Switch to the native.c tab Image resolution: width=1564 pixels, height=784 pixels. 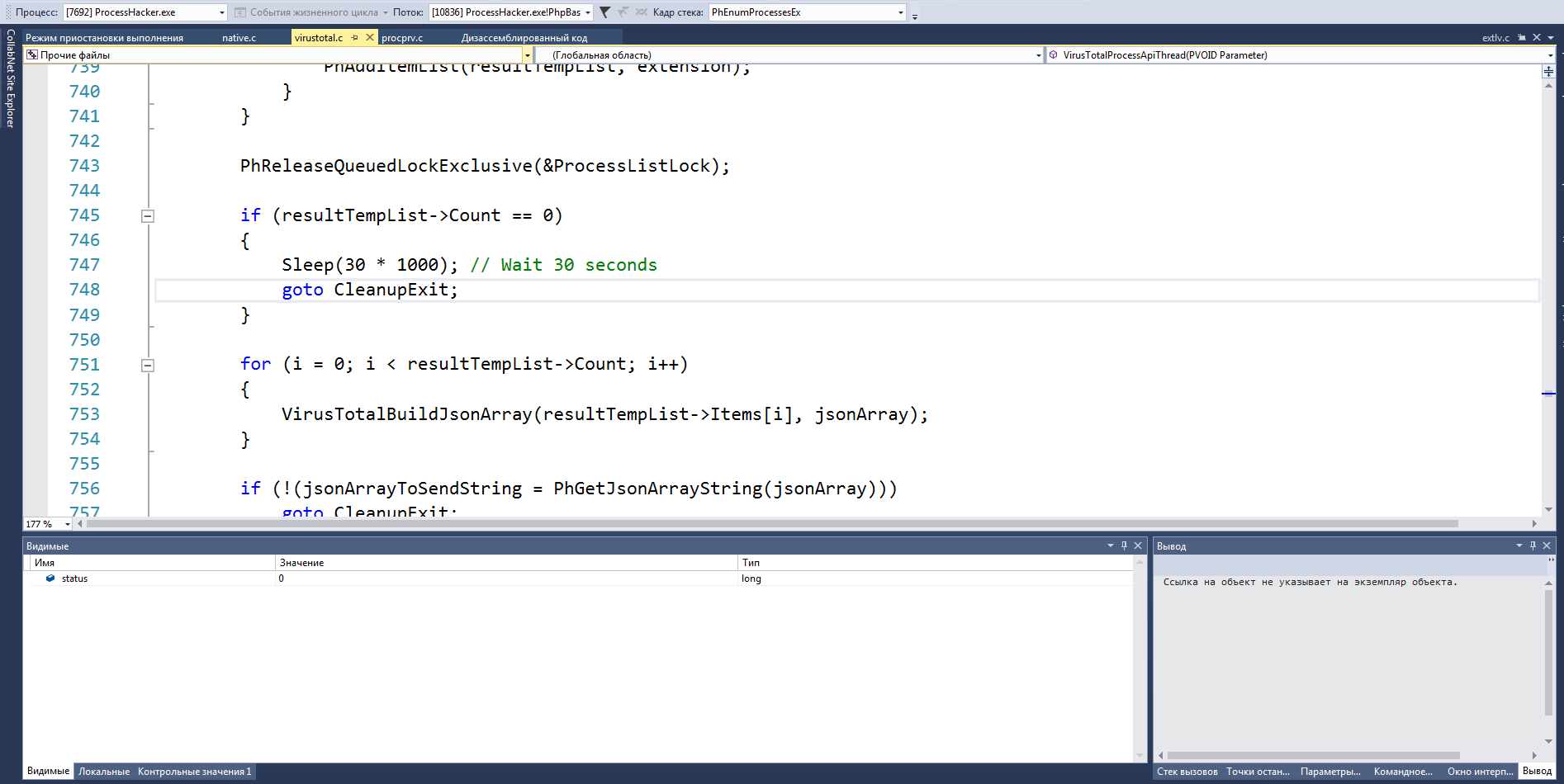click(x=239, y=37)
